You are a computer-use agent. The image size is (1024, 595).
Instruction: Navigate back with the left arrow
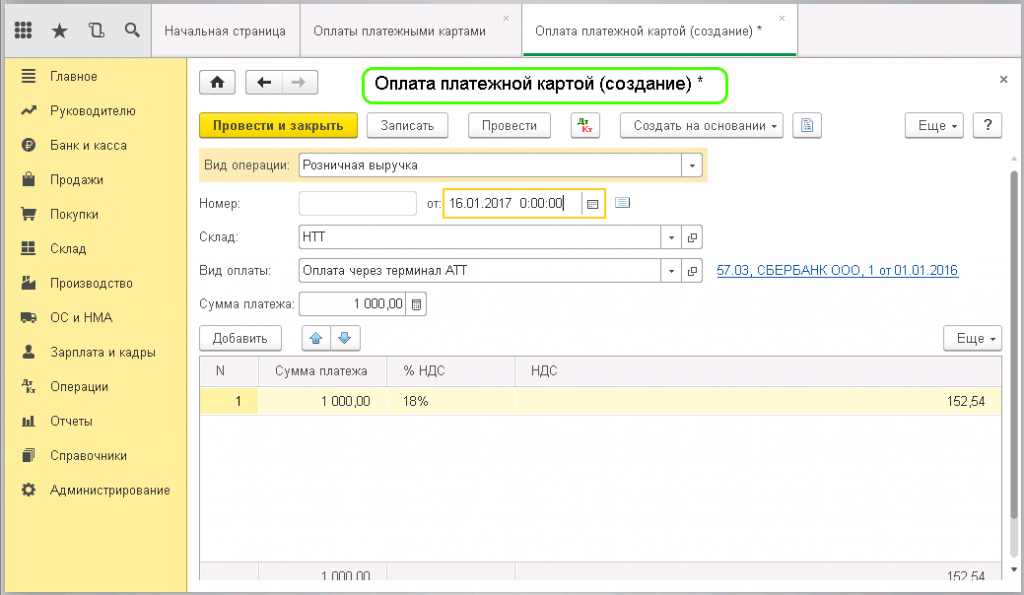(264, 83)
